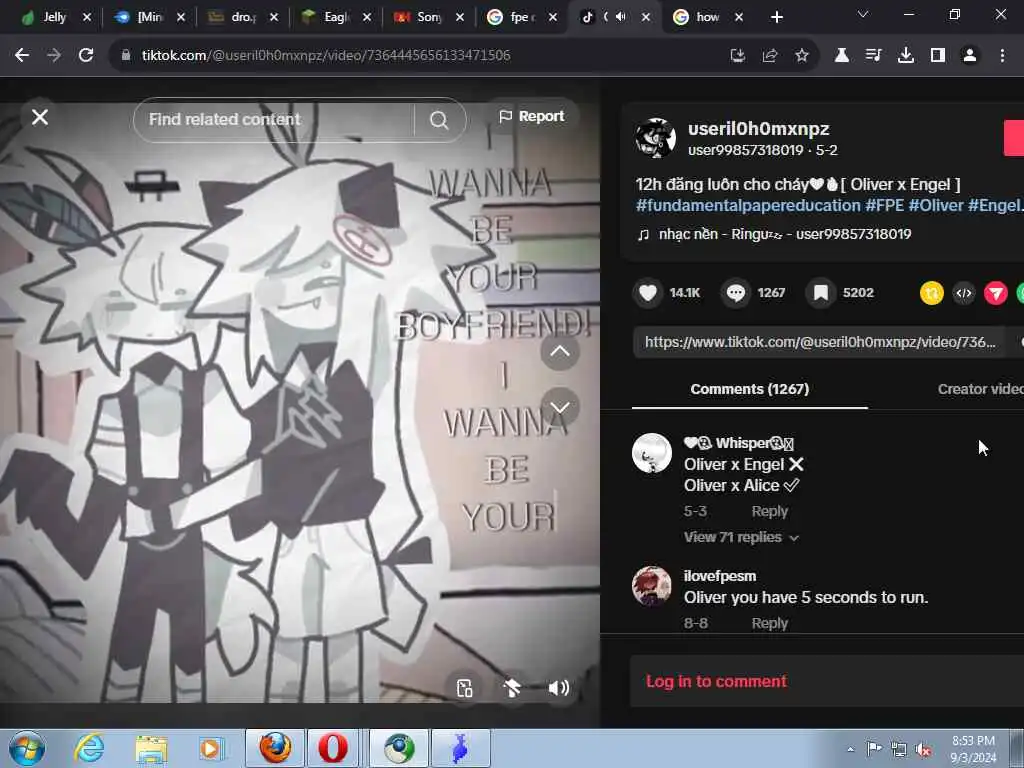Close the TikTok video viewer

pyautogui.click(x=40, y=118)
